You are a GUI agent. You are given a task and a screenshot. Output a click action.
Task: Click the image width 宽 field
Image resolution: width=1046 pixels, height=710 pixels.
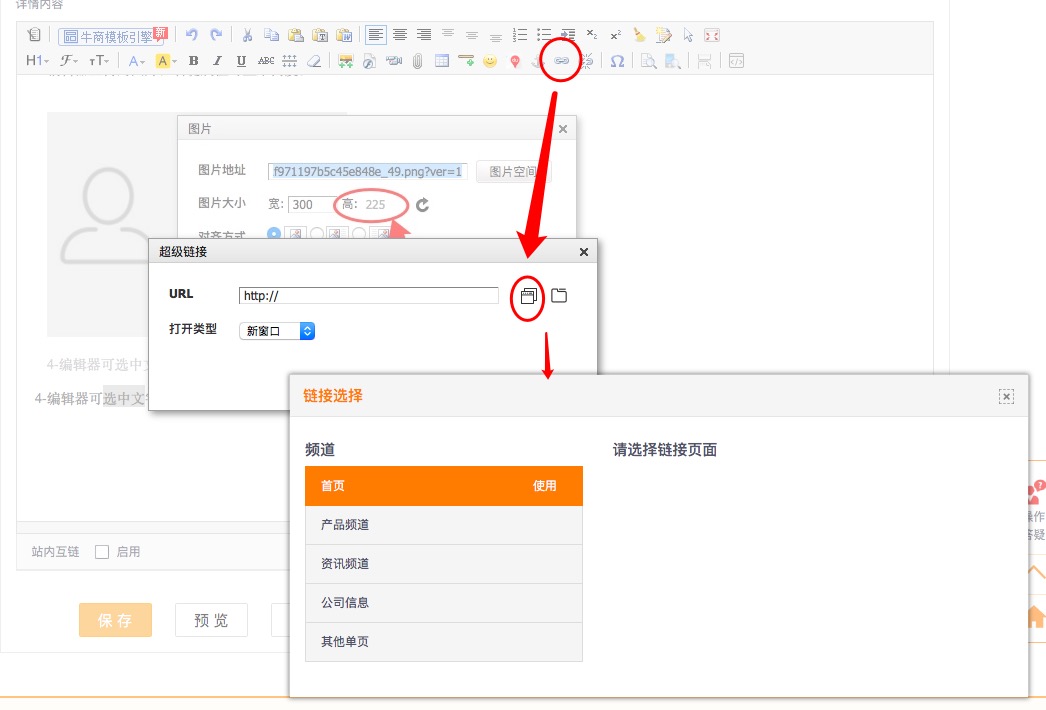[312, 204]
